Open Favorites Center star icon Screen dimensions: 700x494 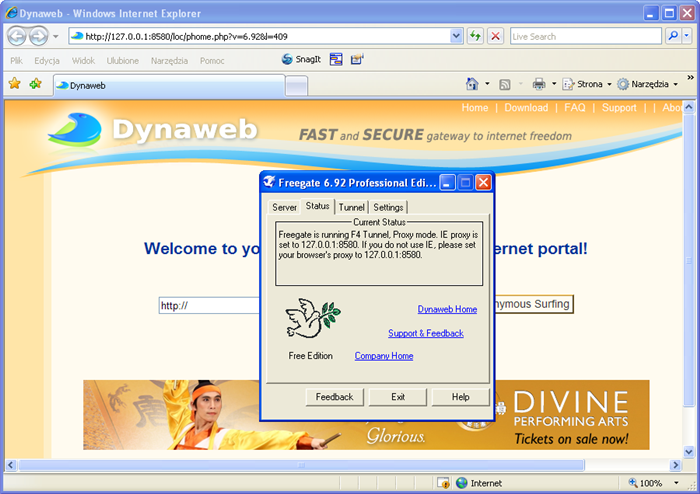(x=15, y=83)
